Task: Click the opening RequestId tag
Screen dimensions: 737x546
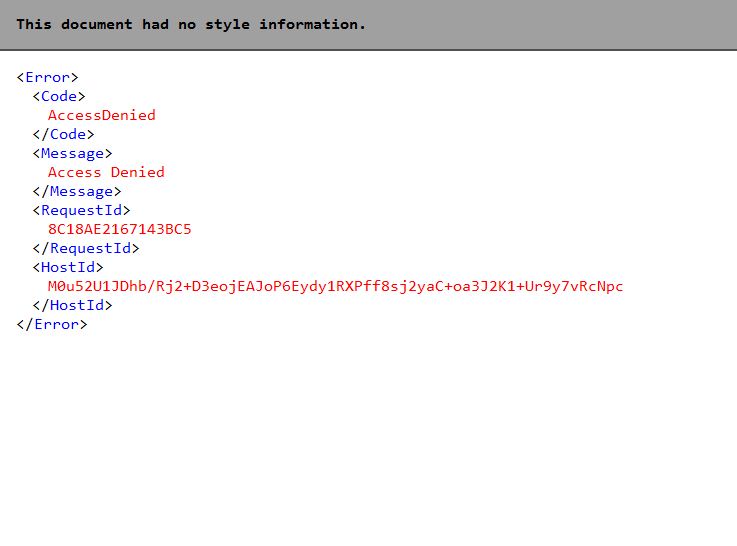Action: point(81,211)
